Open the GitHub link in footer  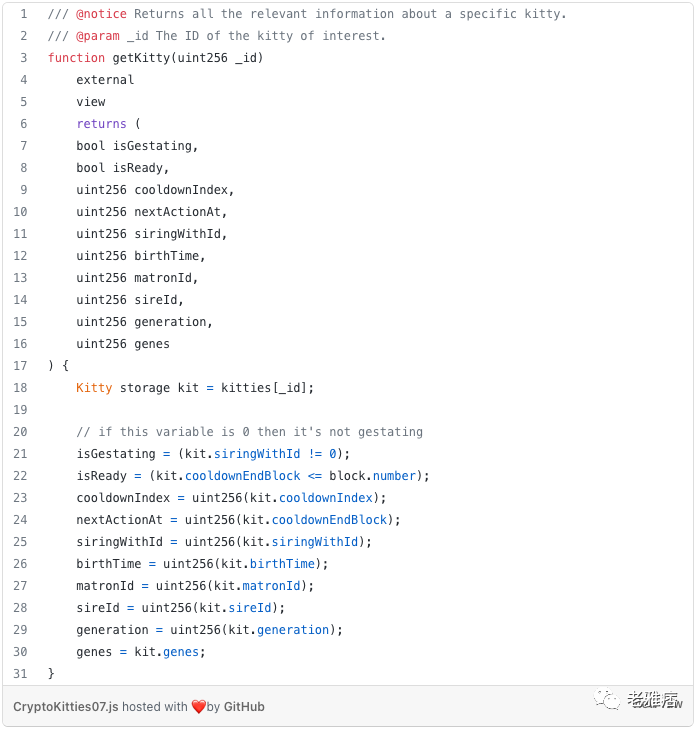244,707
